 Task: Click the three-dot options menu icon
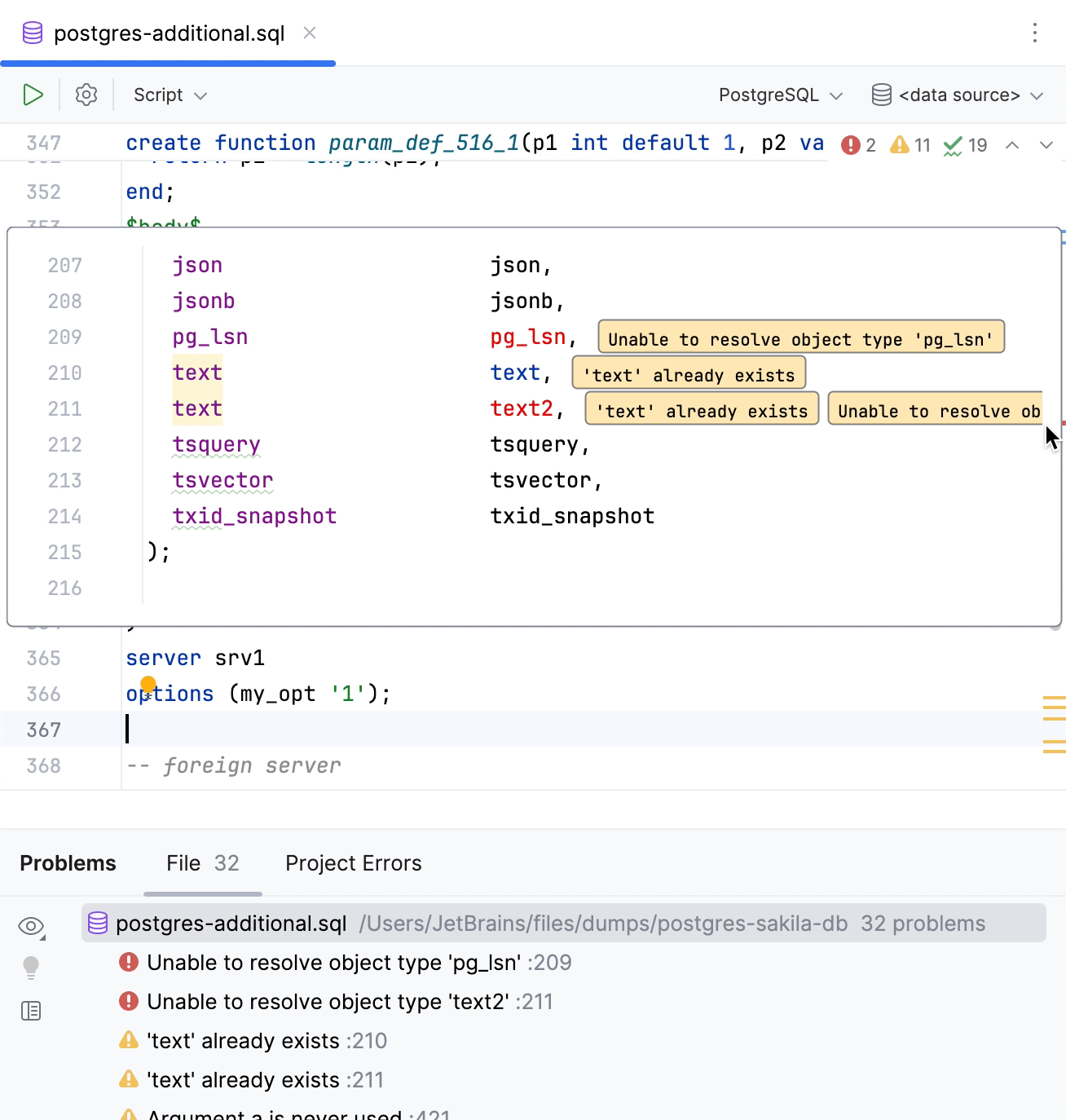1034,33
